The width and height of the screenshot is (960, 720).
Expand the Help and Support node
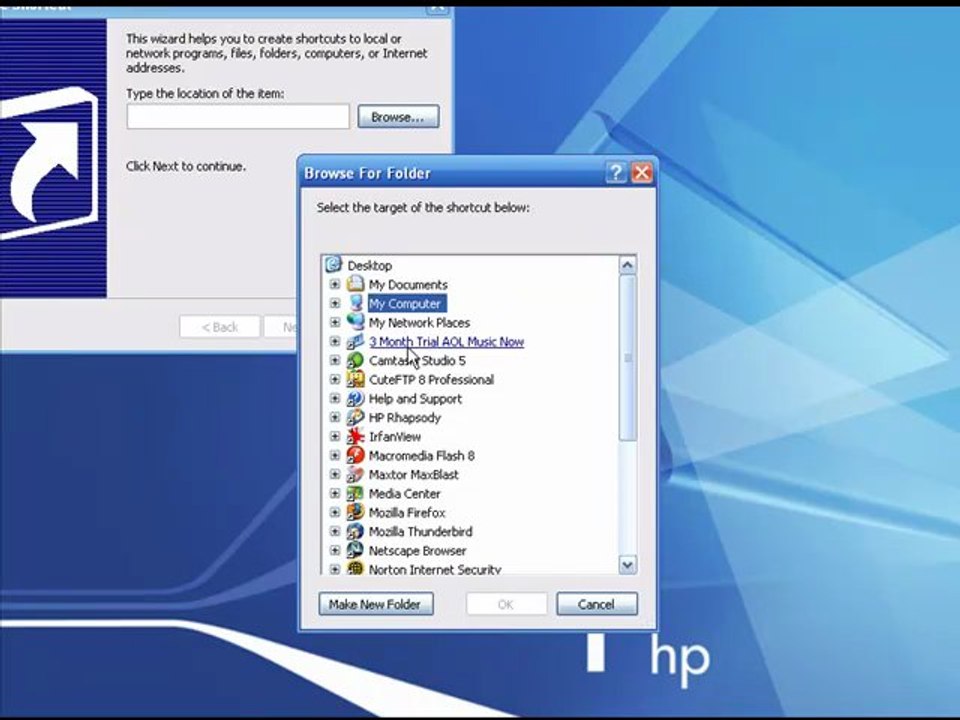click(334, 398)
